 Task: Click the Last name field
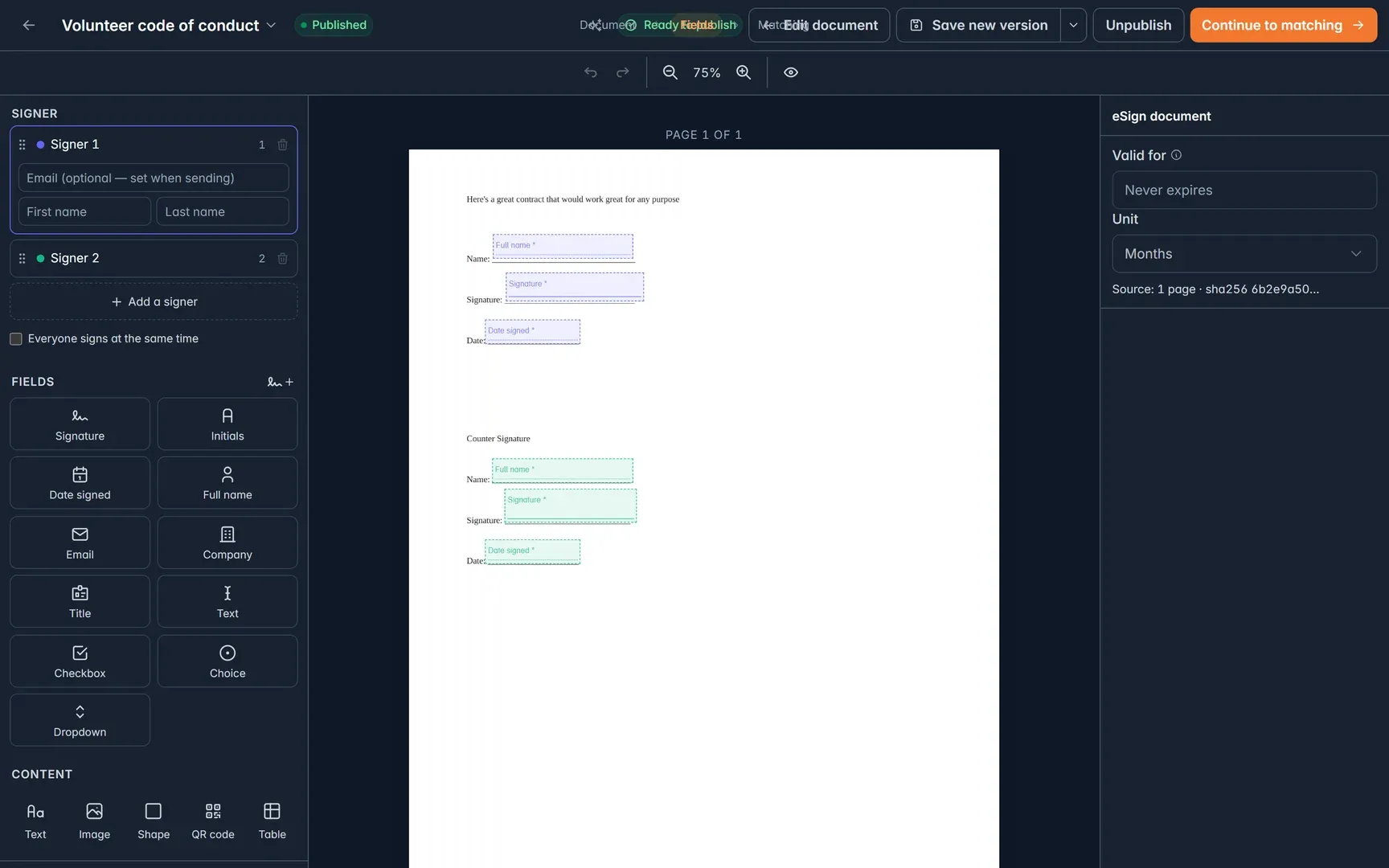click(x=223, y=211)
